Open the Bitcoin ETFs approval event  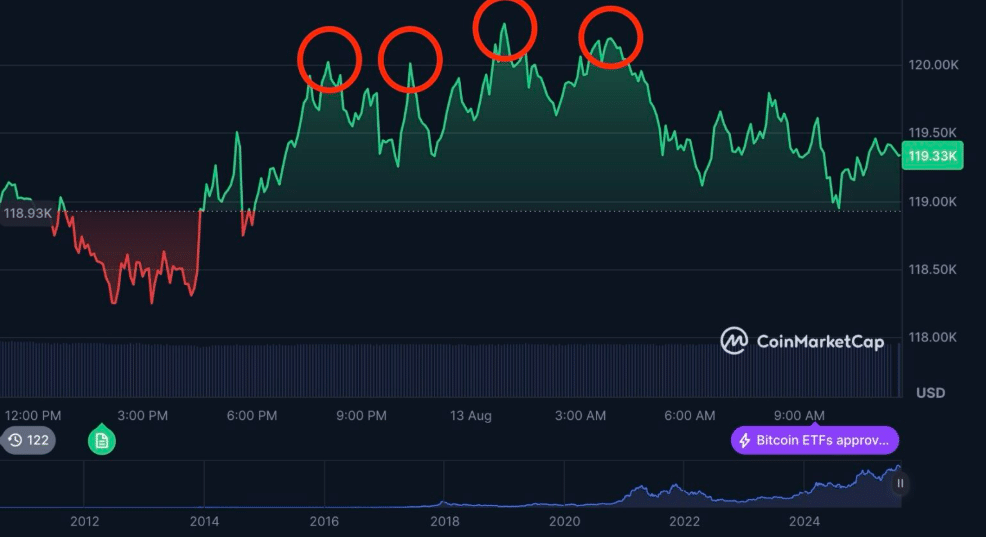(x=815, y=440)
